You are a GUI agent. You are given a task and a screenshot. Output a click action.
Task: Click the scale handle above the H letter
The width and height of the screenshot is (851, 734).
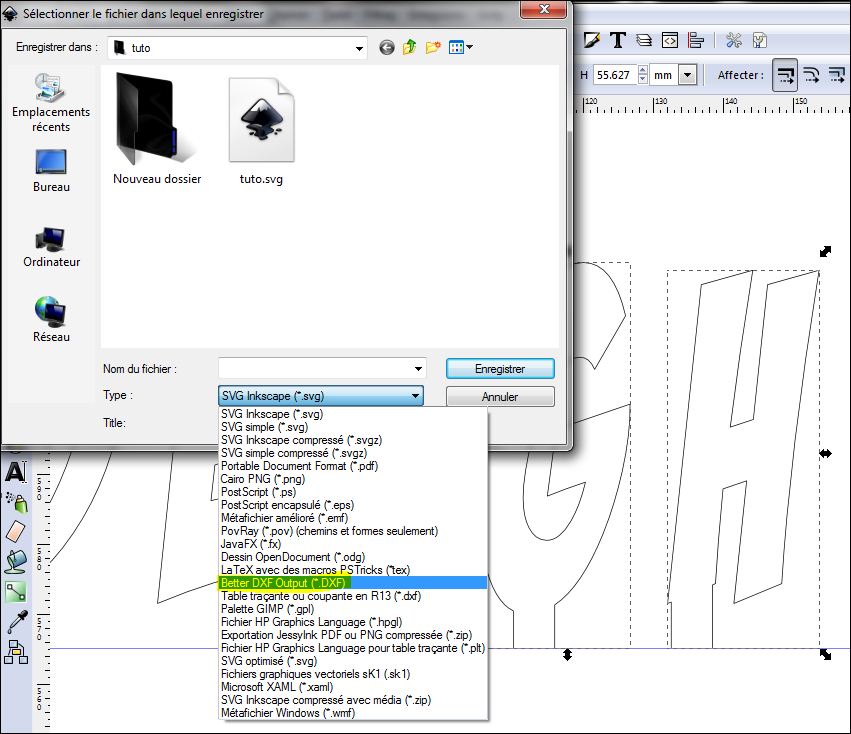[x=825, y=251]
